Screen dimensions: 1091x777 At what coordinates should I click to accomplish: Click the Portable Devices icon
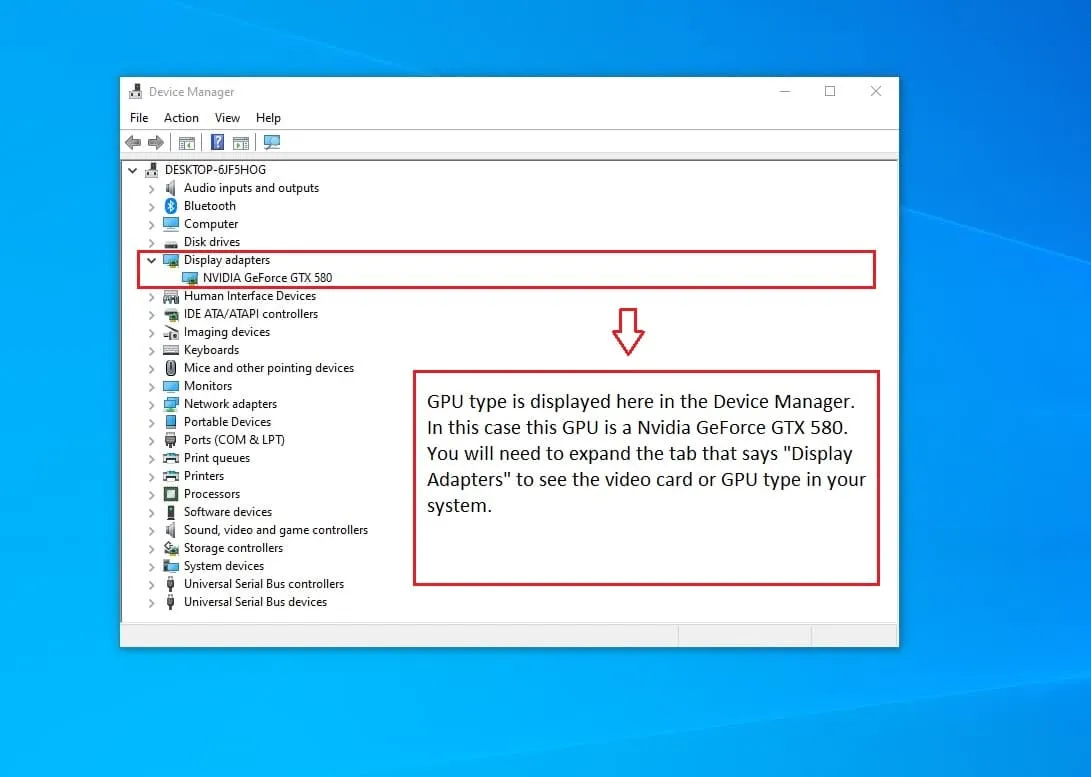coord(170,422)
